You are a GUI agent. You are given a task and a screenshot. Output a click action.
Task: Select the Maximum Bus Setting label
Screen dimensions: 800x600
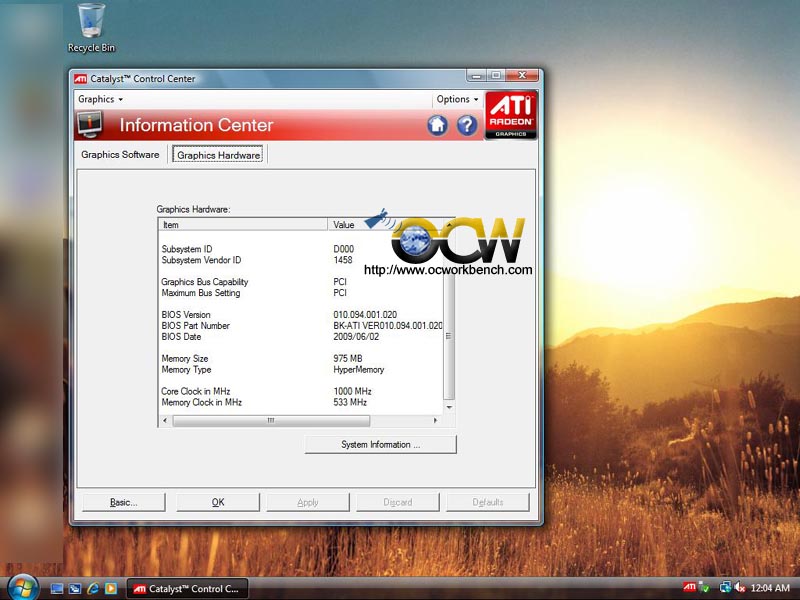click(x=201, y=293)
